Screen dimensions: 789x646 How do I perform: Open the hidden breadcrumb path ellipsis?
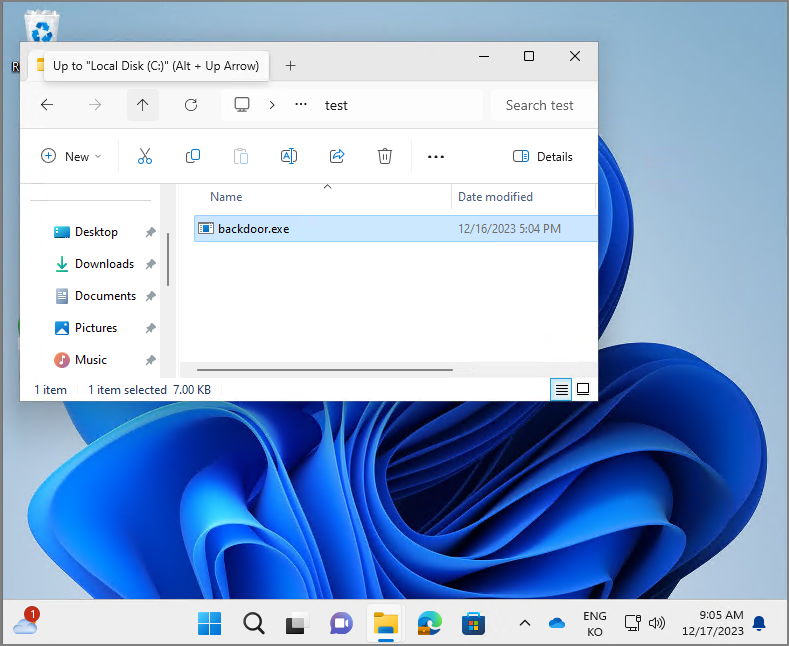301,104
